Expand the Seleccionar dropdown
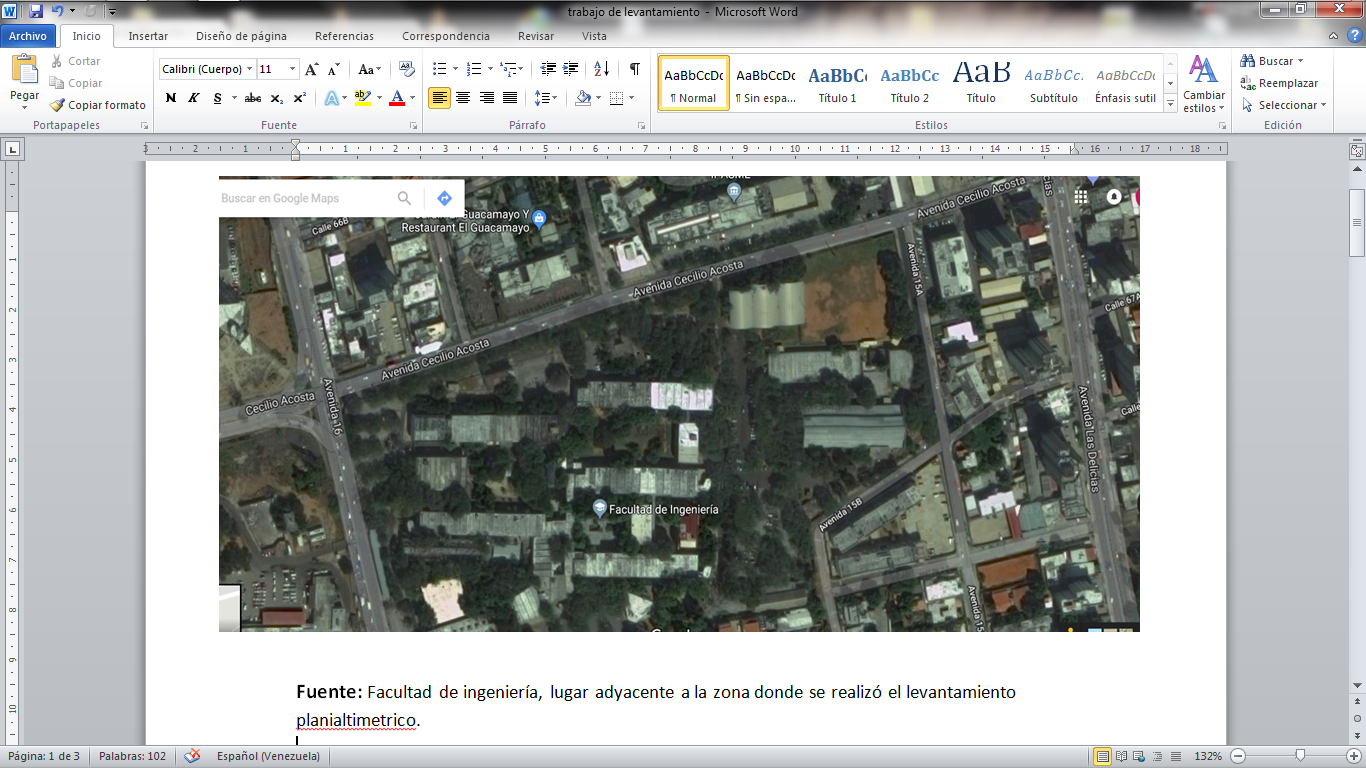The image size is (1366, 768). 1286,105
